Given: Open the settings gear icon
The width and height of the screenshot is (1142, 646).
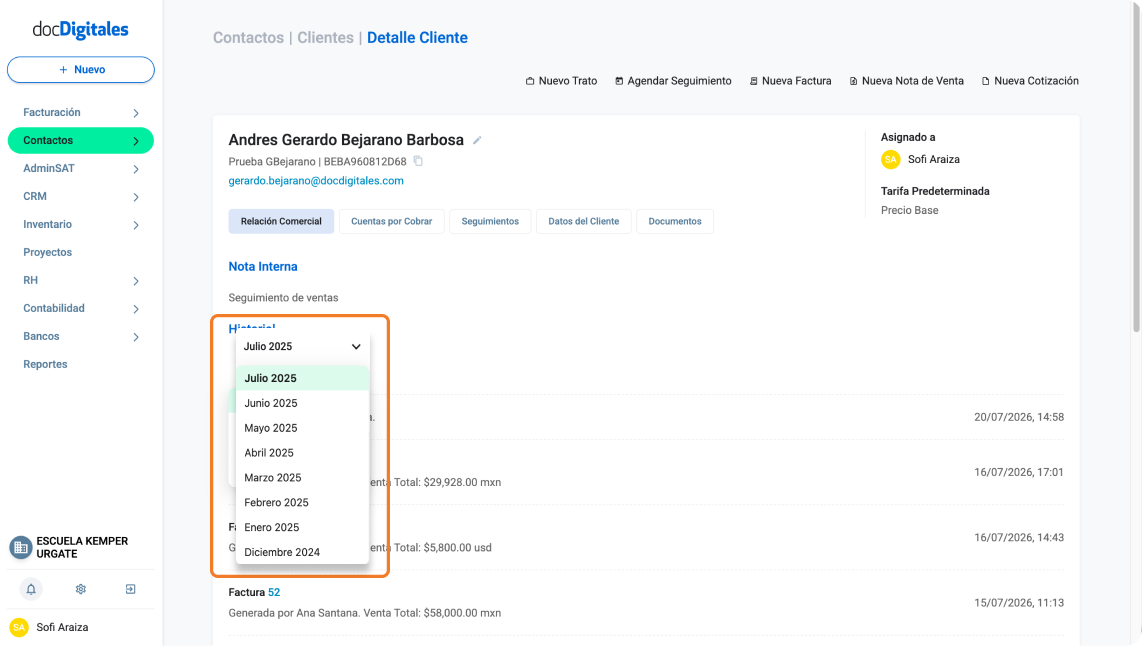Looking at the screenshot, I should click(81, 589).
